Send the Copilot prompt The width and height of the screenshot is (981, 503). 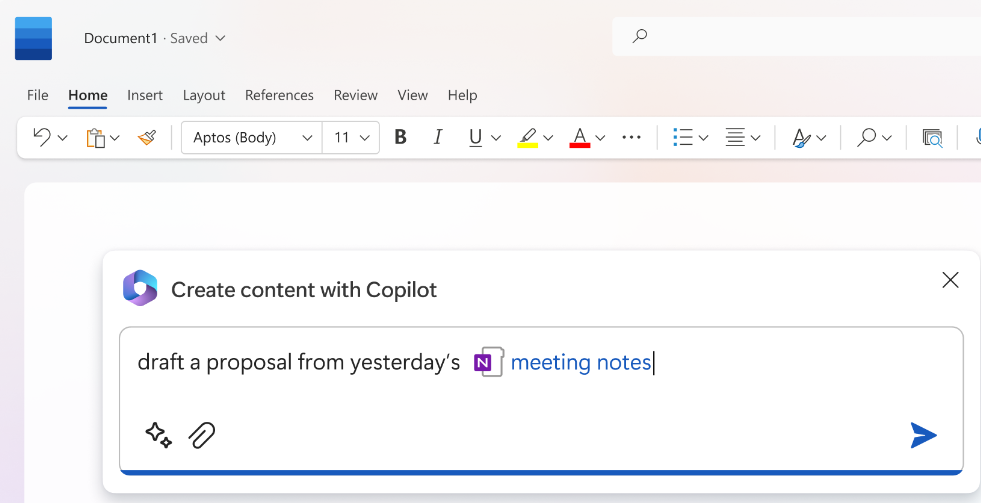(x=923, y=435)
